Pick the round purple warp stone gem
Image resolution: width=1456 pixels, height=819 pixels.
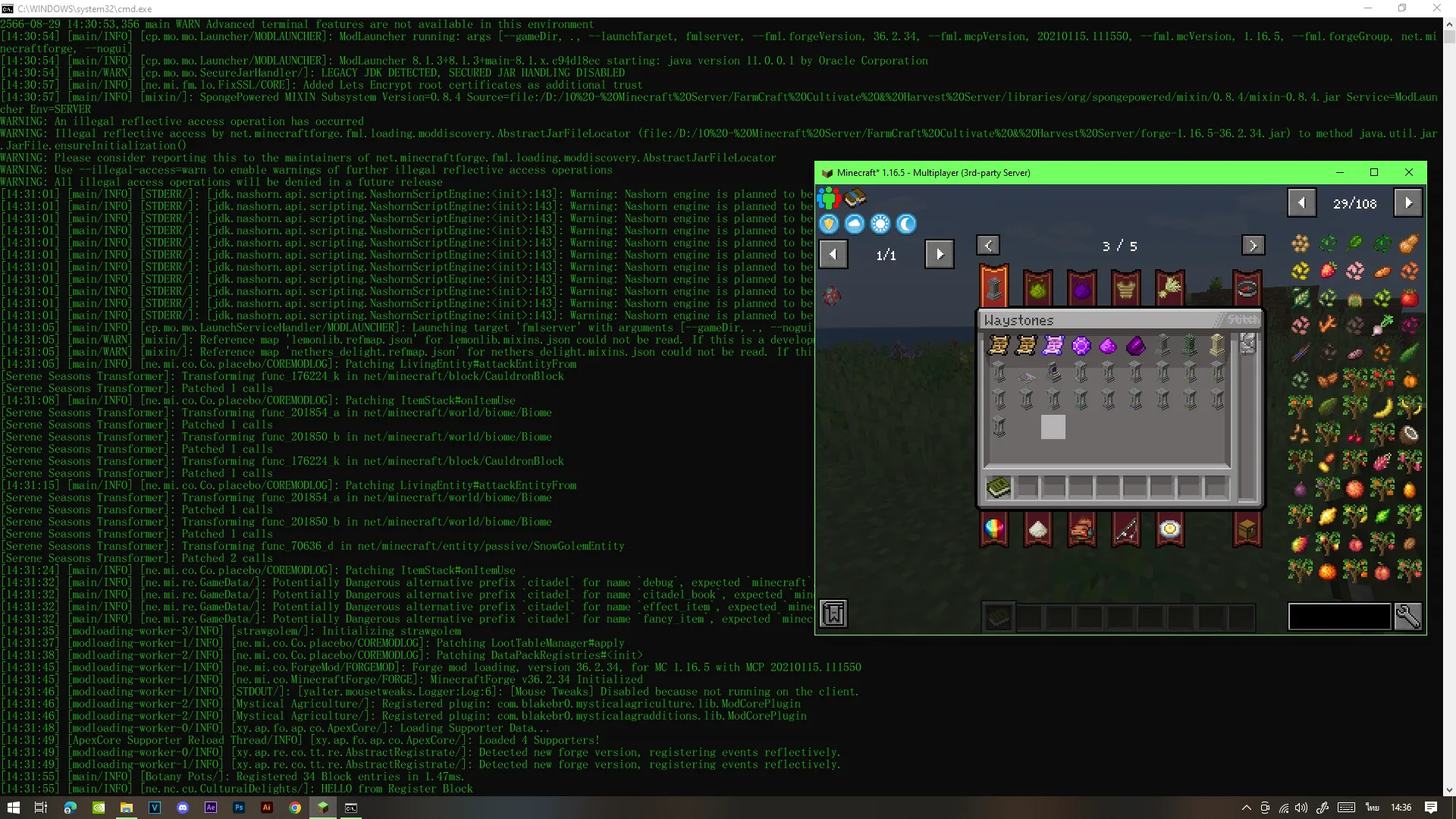1081,346
